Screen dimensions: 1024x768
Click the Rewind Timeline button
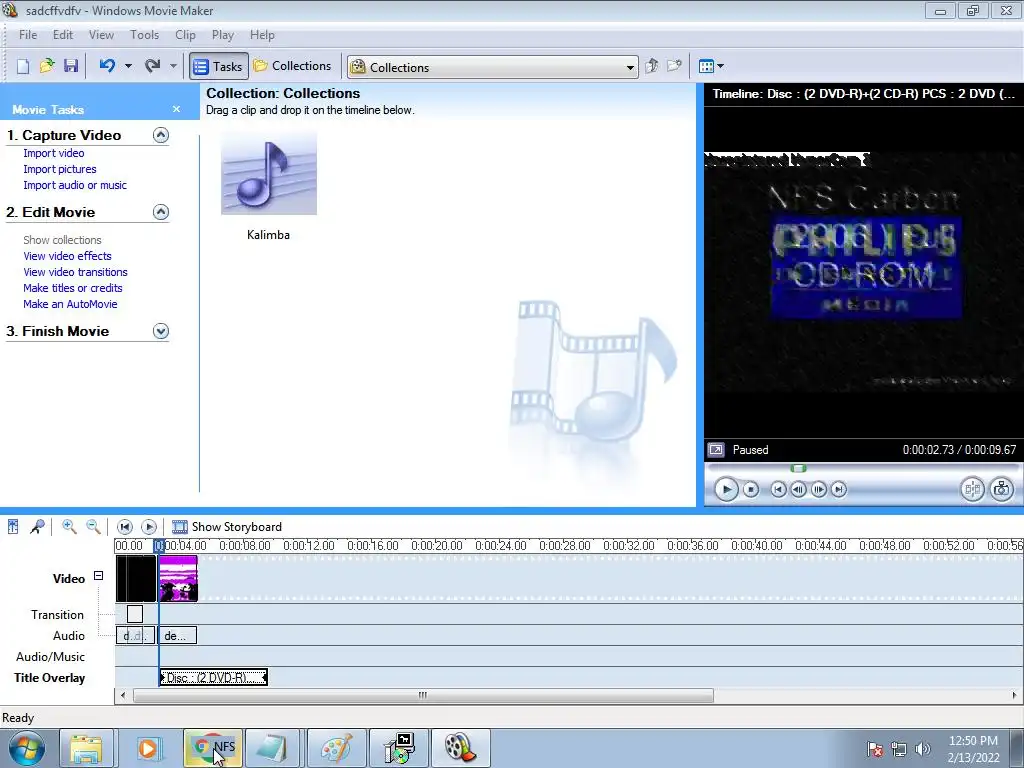pos(125,526)
